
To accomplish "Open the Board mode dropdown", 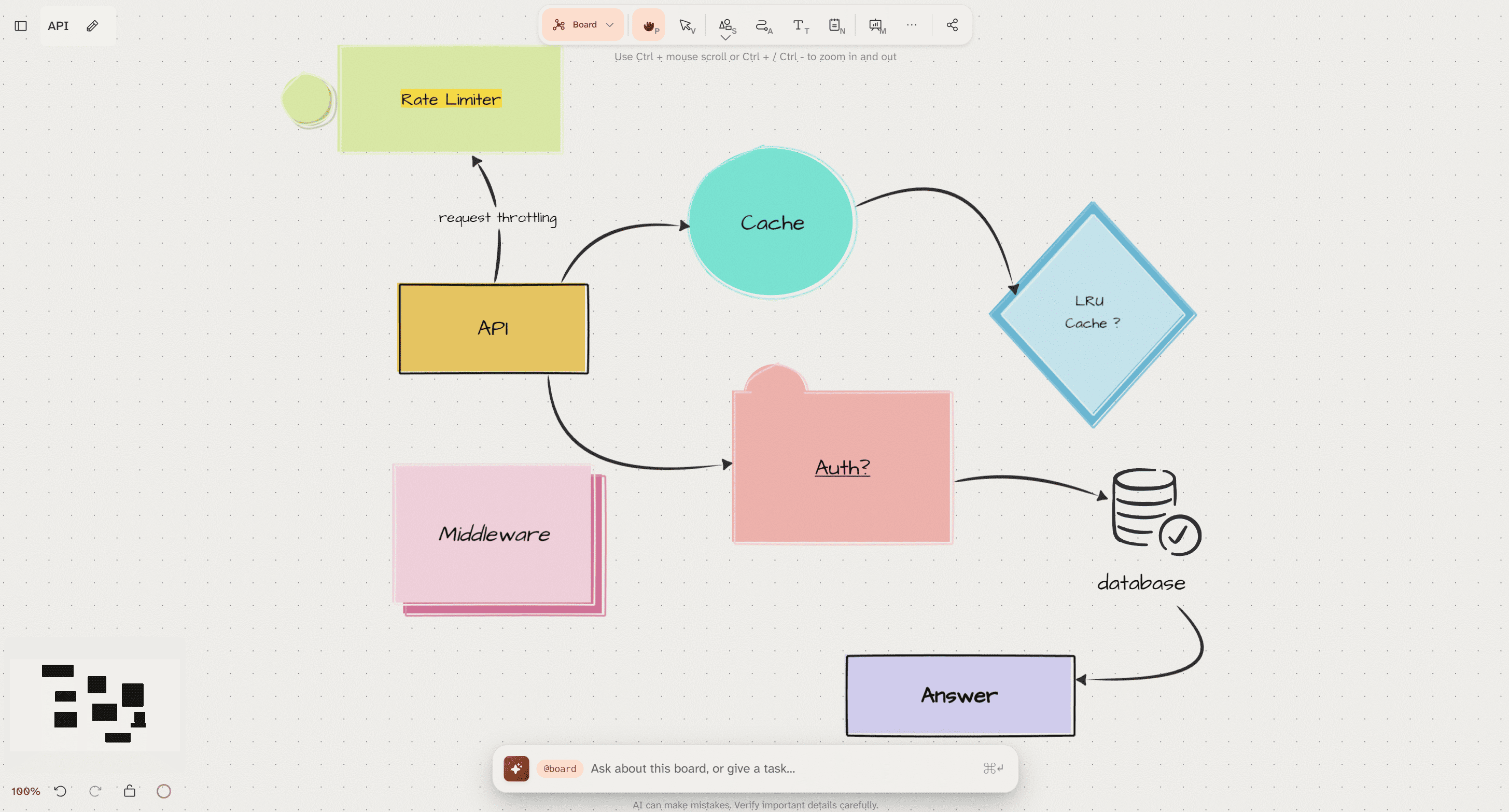I will (x=583, y=24).
